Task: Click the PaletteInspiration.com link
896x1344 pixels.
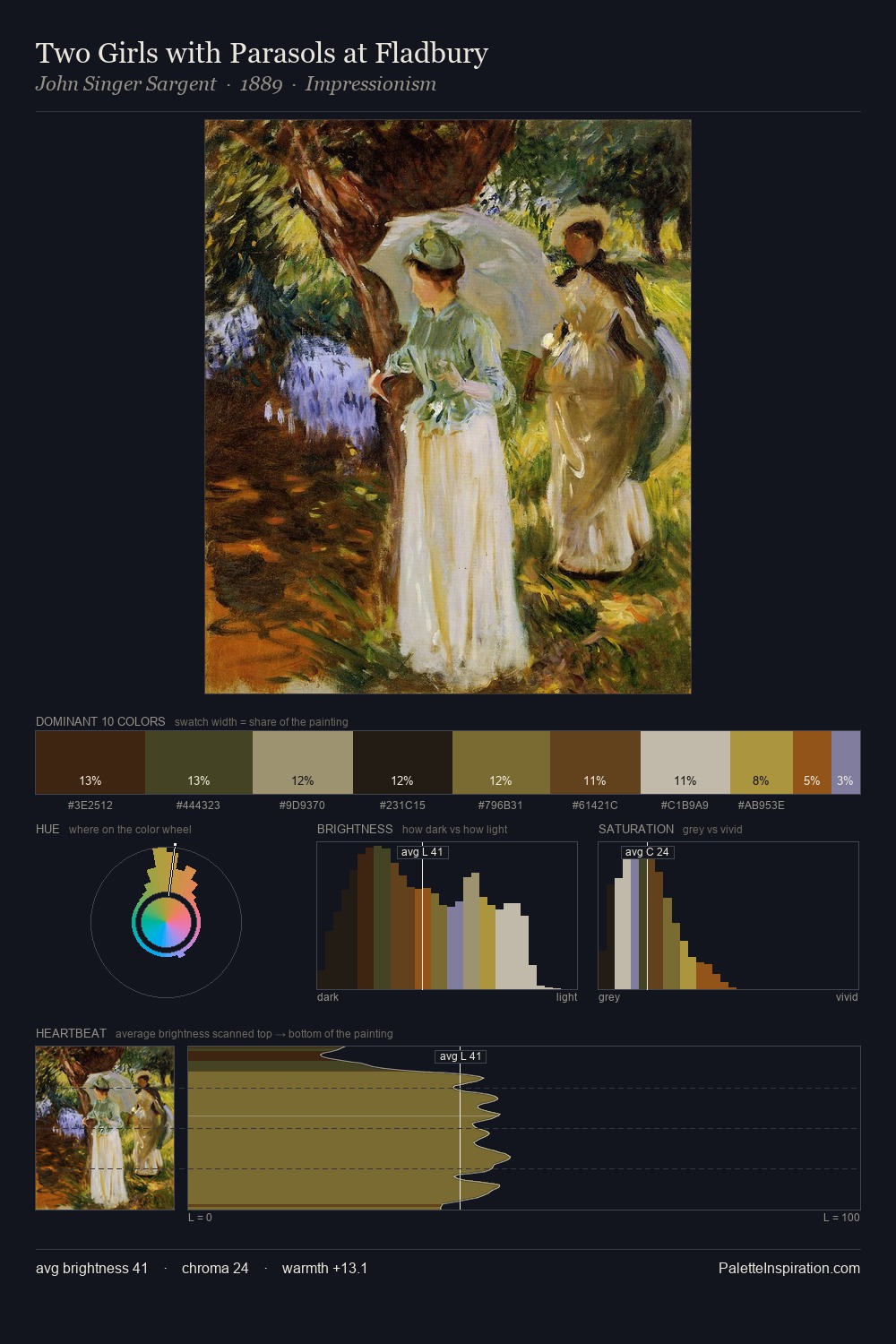Action: [x=789, y=1268]
